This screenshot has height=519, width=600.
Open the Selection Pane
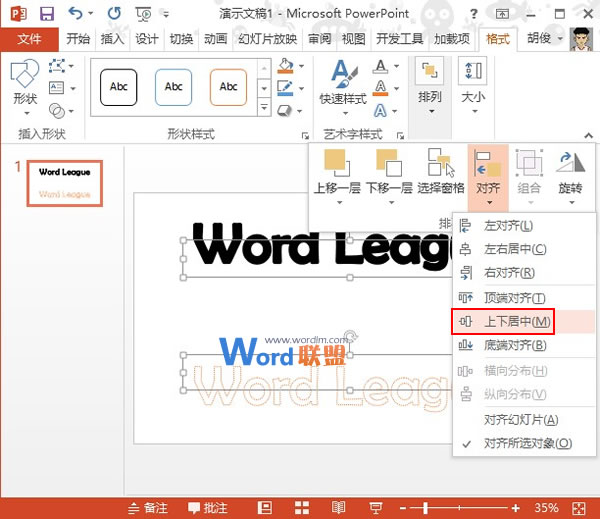(x=441, y=171)
